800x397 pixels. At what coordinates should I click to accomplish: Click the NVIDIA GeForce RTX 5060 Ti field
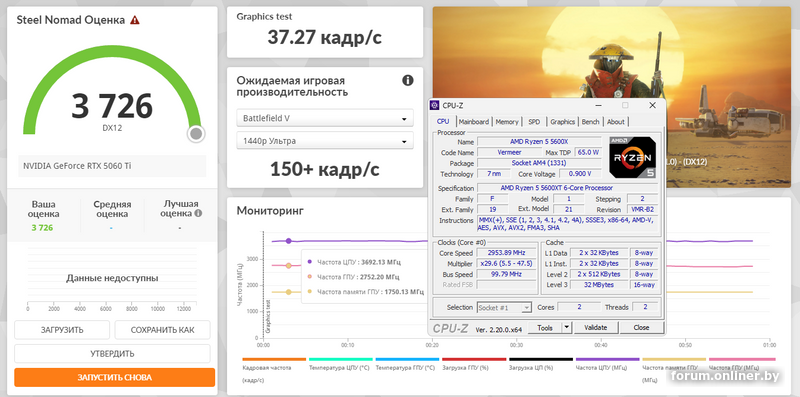click(112, 166)
